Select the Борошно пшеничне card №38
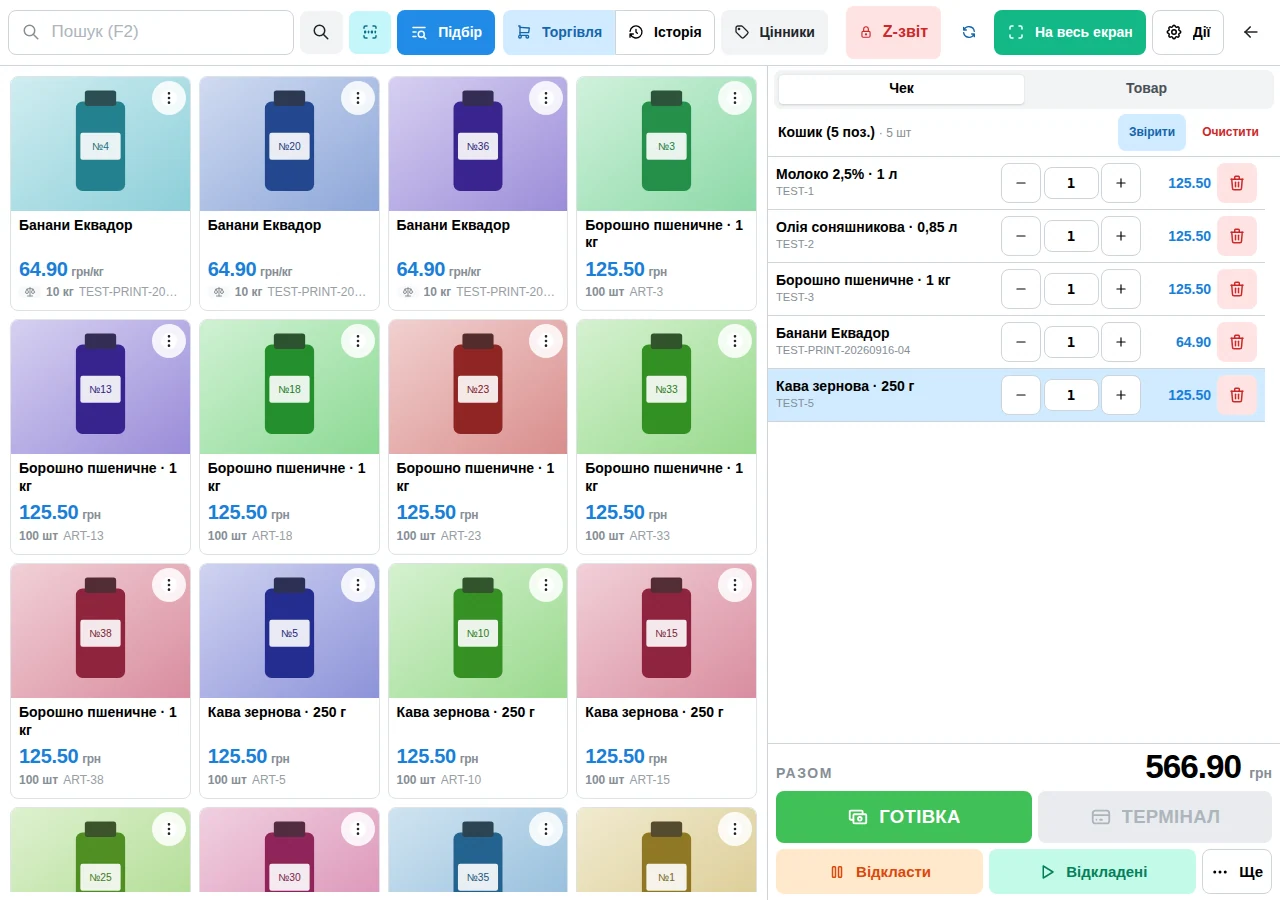 (100, 681)
